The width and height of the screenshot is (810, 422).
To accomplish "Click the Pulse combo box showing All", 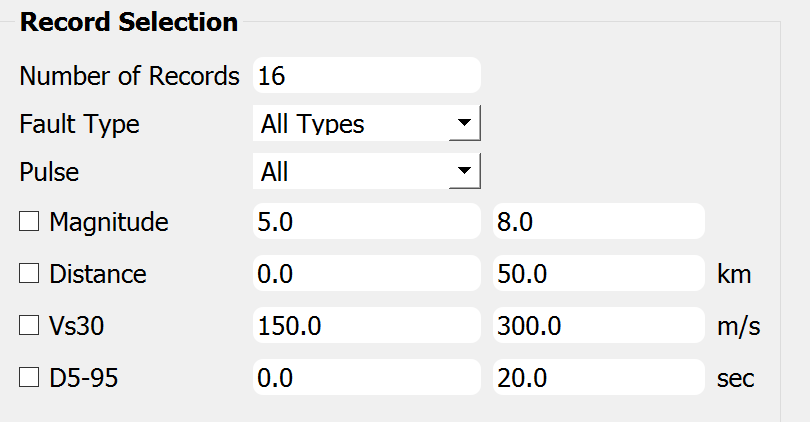I will (367, 171).
